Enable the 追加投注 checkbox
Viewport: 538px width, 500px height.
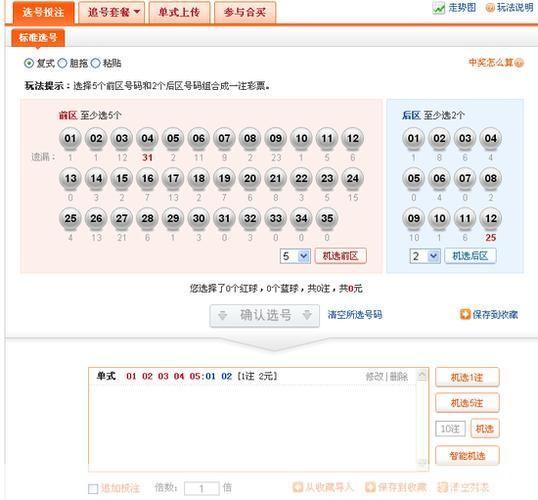(93, 488)
